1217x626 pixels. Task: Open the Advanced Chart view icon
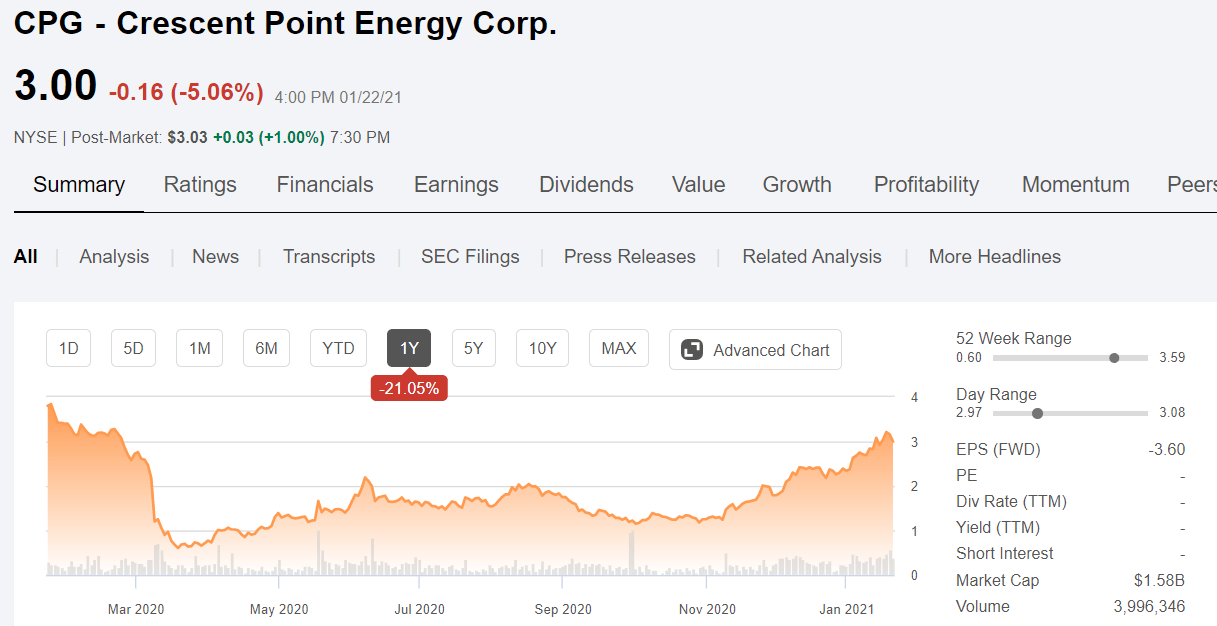point(755,349)
